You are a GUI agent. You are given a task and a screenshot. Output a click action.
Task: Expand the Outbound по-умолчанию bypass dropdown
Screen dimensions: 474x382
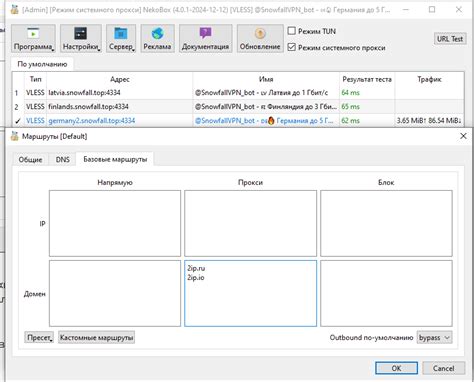[434, 338]
